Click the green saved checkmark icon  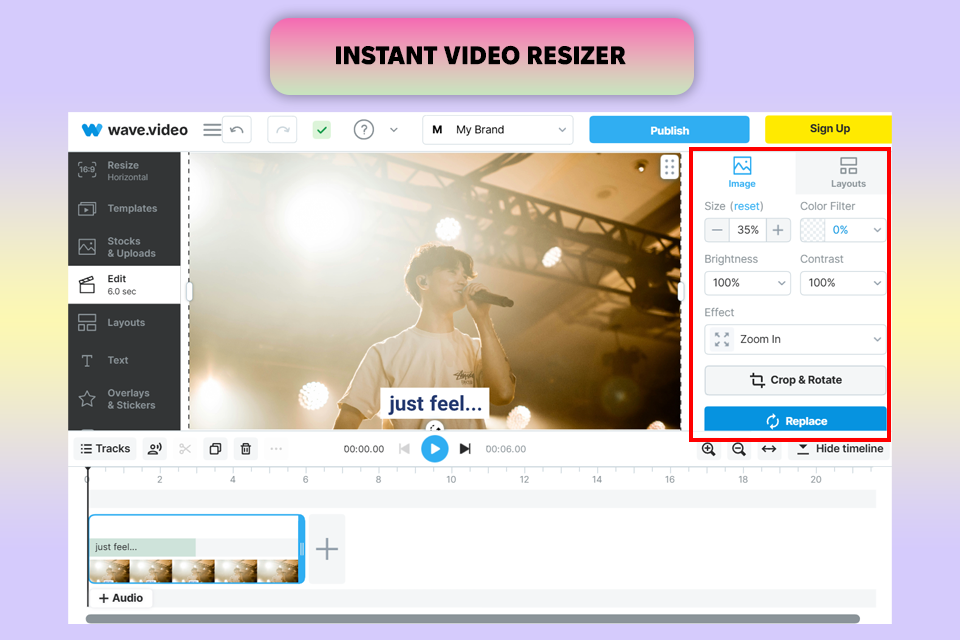[x=322, y=130]
